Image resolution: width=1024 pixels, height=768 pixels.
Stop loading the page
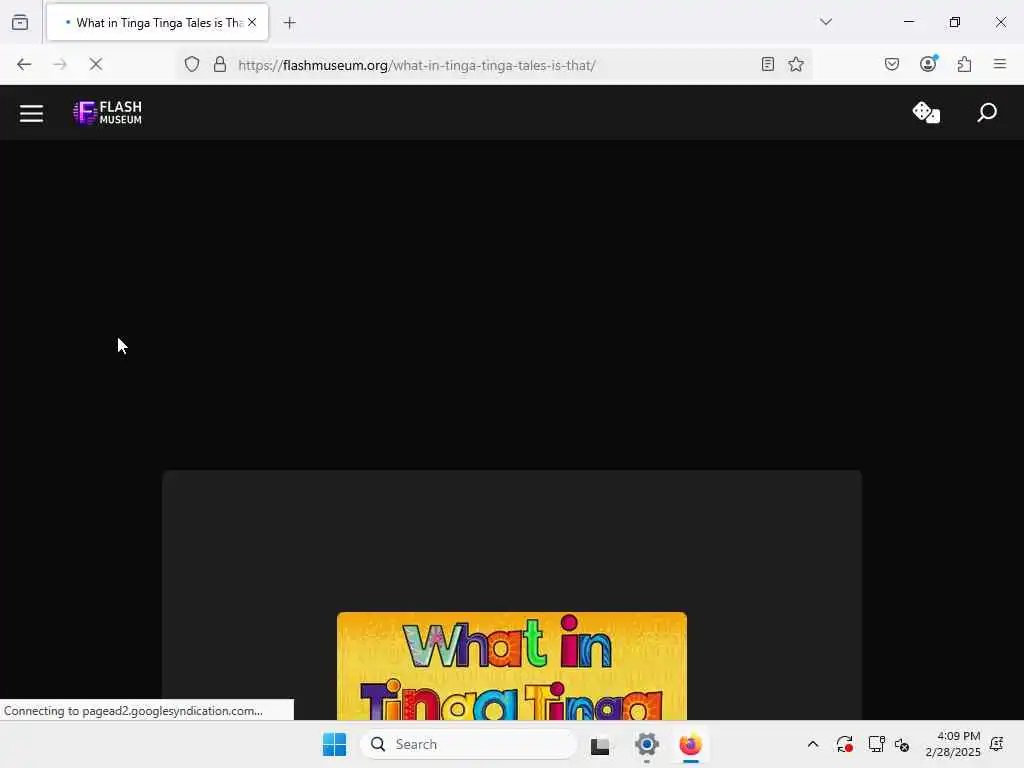[x=96, y=64]
